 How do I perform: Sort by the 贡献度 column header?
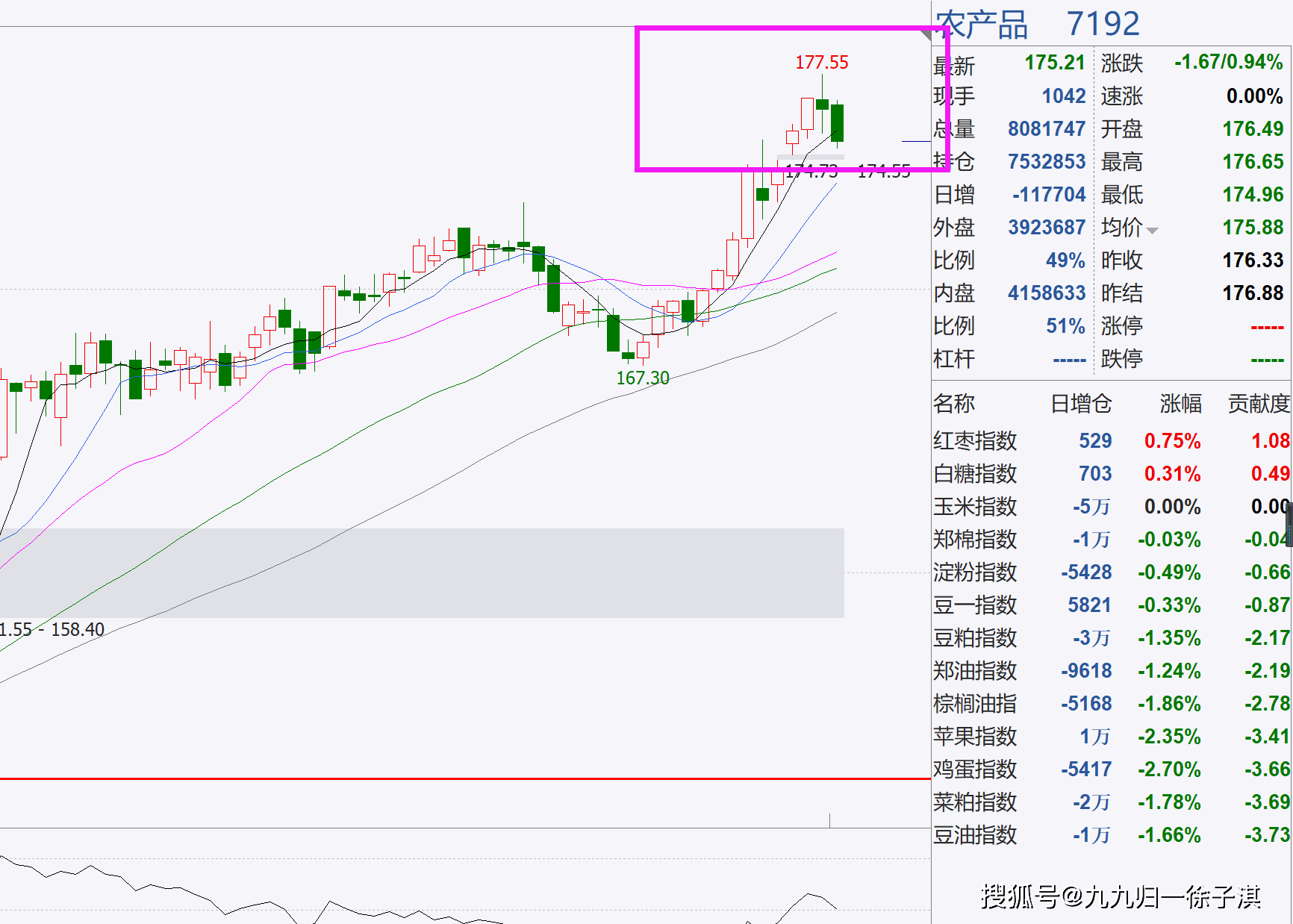tap(1259, 404)
